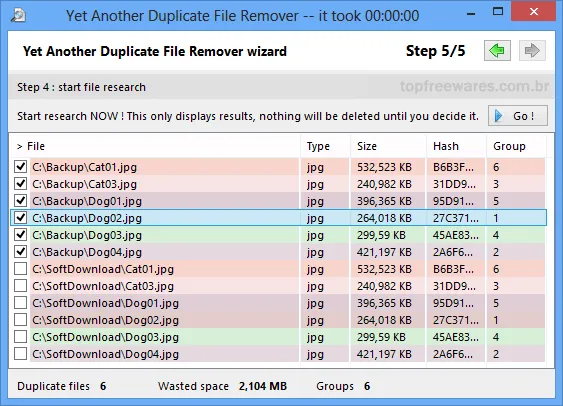
Task: Select the C:\SoftDownload\Dog03.jpg file name
Action: (x=106, y=337)
